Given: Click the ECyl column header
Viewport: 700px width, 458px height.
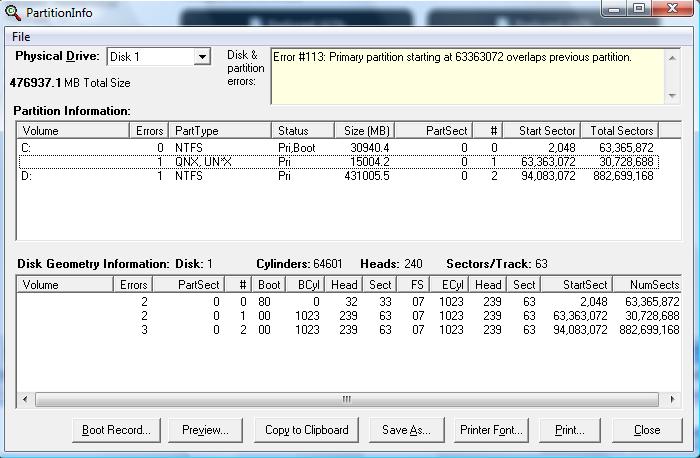Looking at the screenshot, I should pos(449,285).
